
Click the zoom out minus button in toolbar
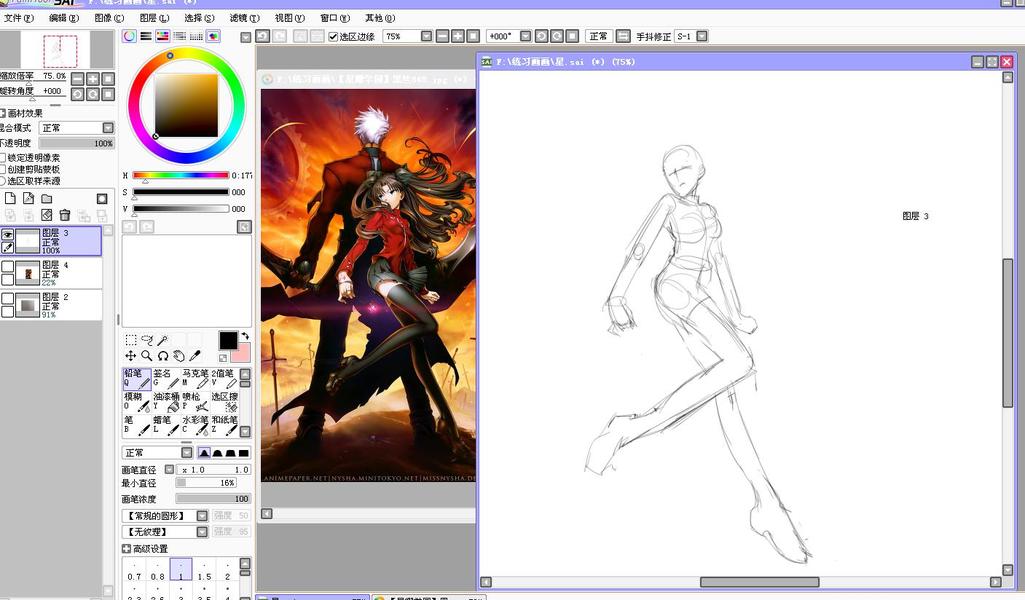[442, 36]
